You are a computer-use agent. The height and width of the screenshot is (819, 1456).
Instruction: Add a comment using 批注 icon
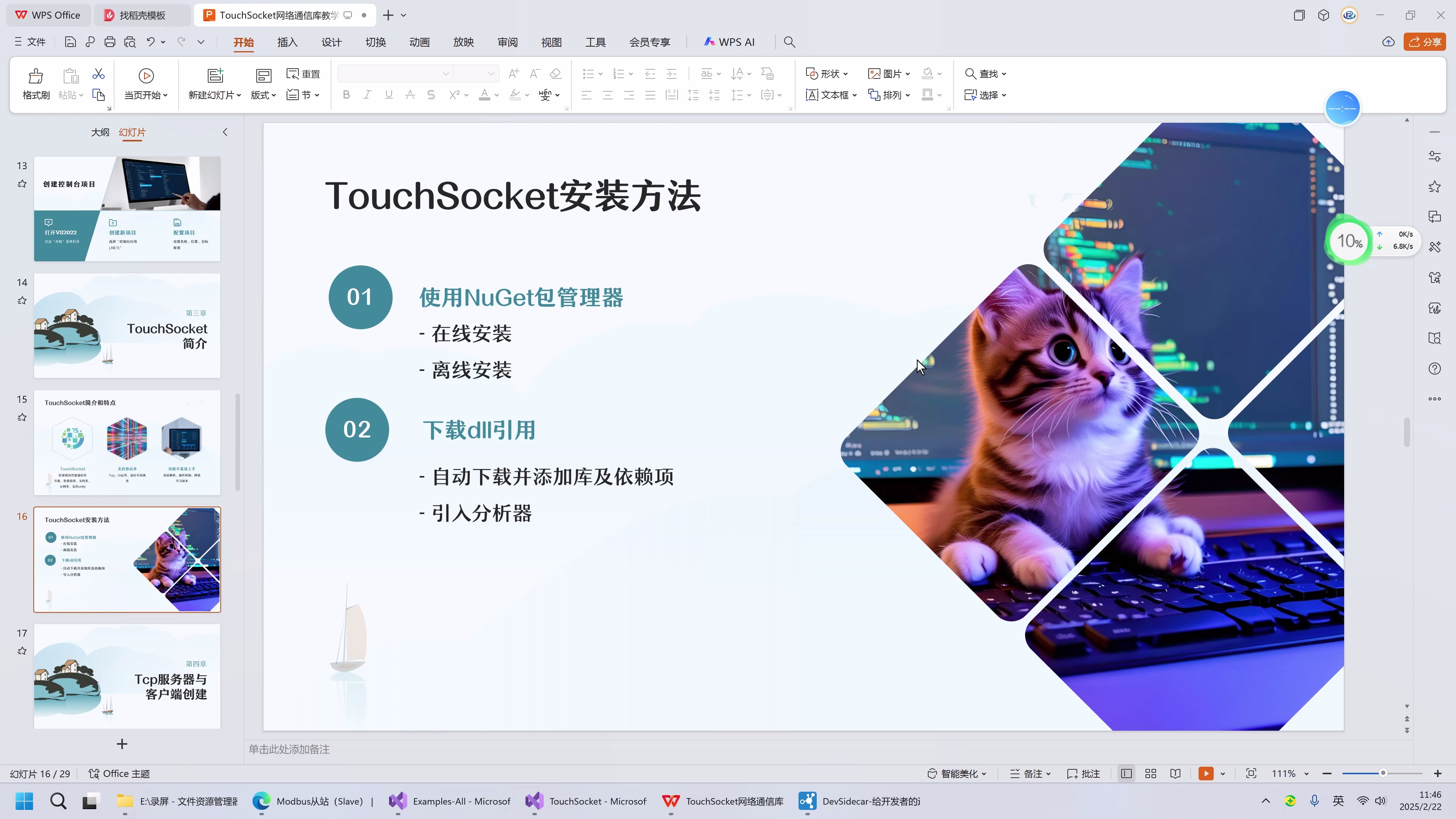[x=1083, y=773]
